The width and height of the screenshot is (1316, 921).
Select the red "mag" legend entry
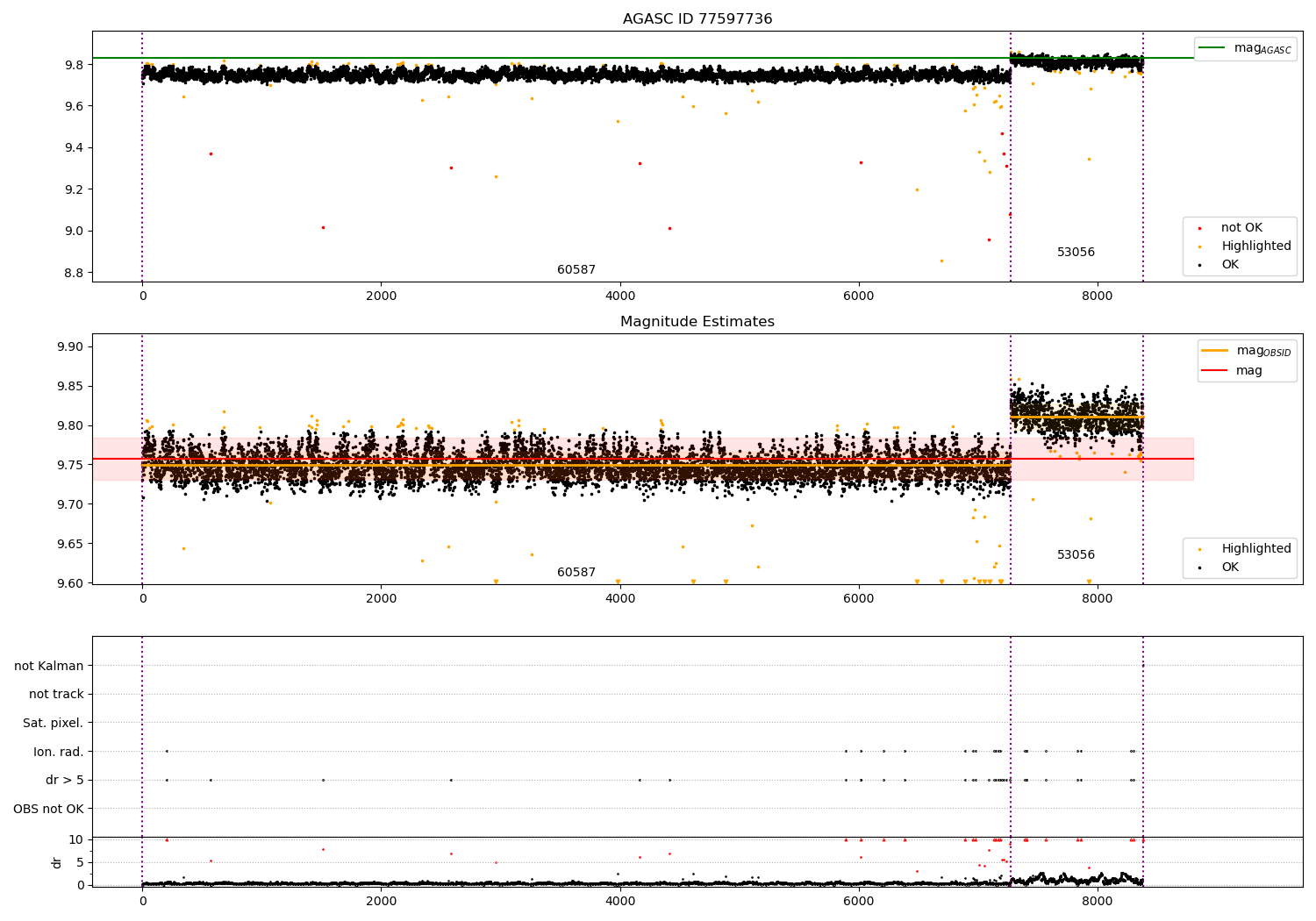(x=1233, y=371)
